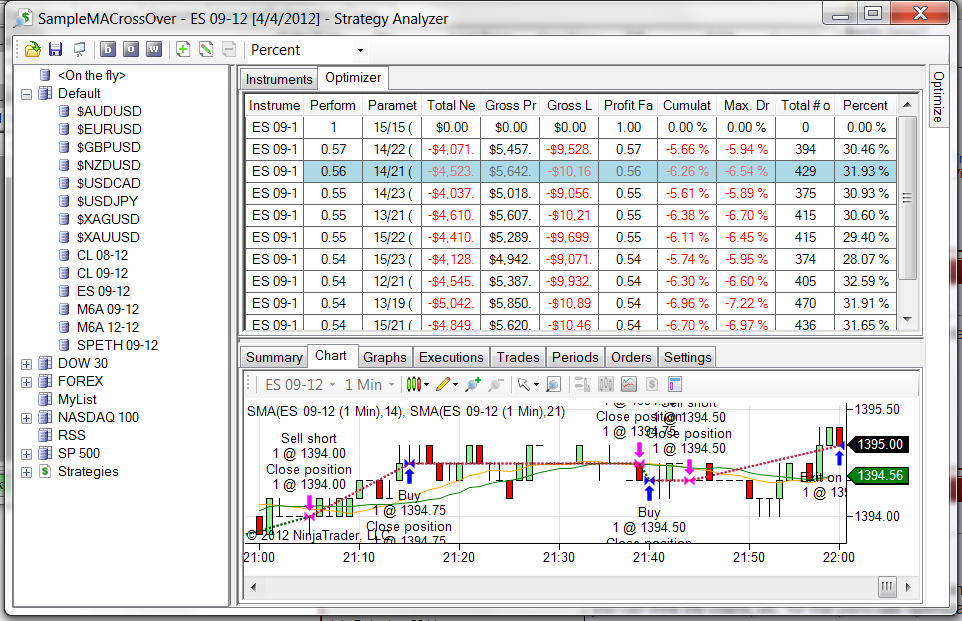Open the vertical Optimize side tab
The width and height of the screenshot is (962, 621).
tap(938, 97)
